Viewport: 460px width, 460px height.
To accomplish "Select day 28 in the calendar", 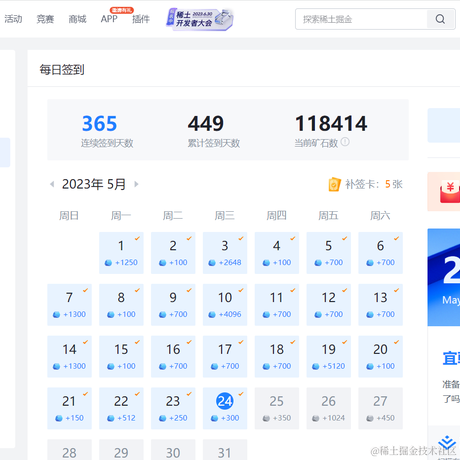I will tap(69, 450).
